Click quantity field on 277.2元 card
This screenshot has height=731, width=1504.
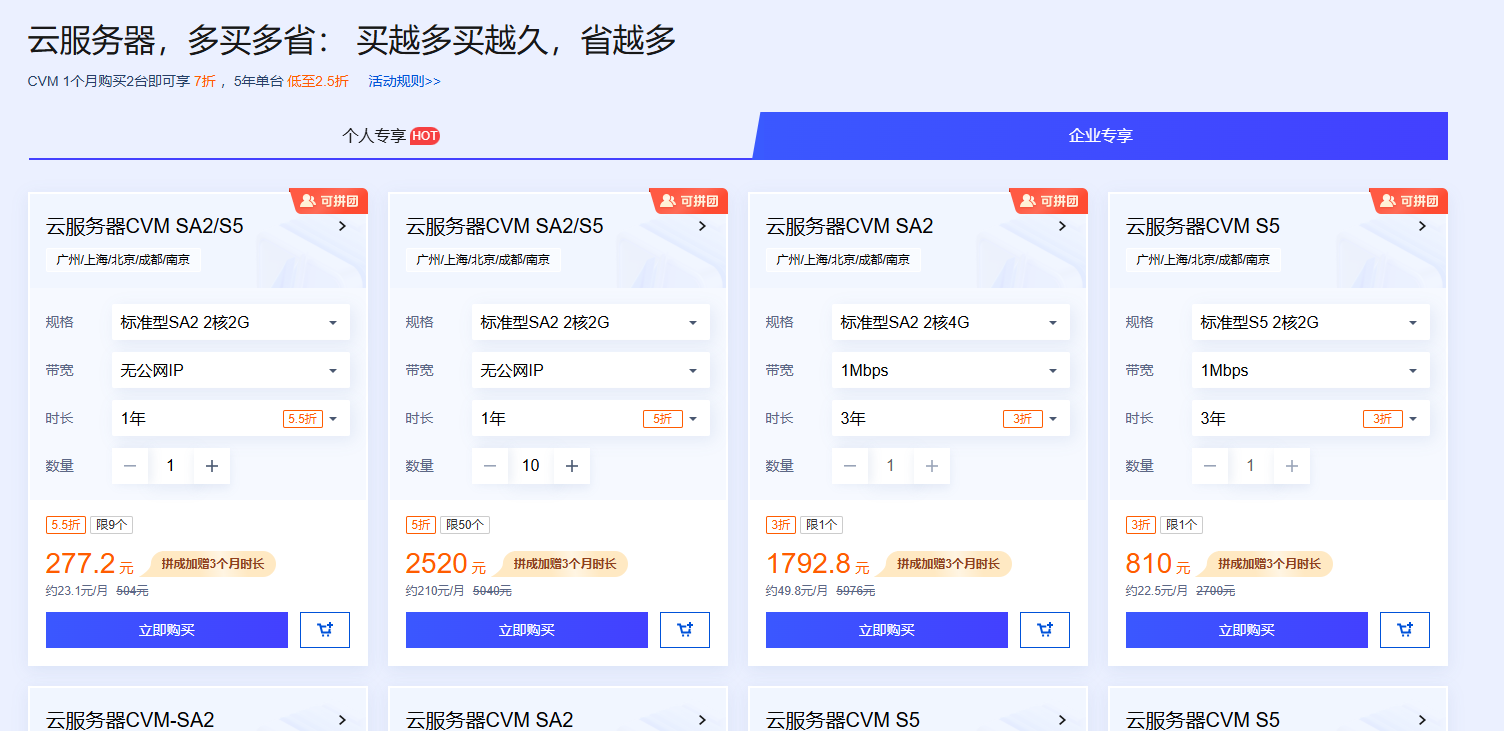[x=171, y=466]
